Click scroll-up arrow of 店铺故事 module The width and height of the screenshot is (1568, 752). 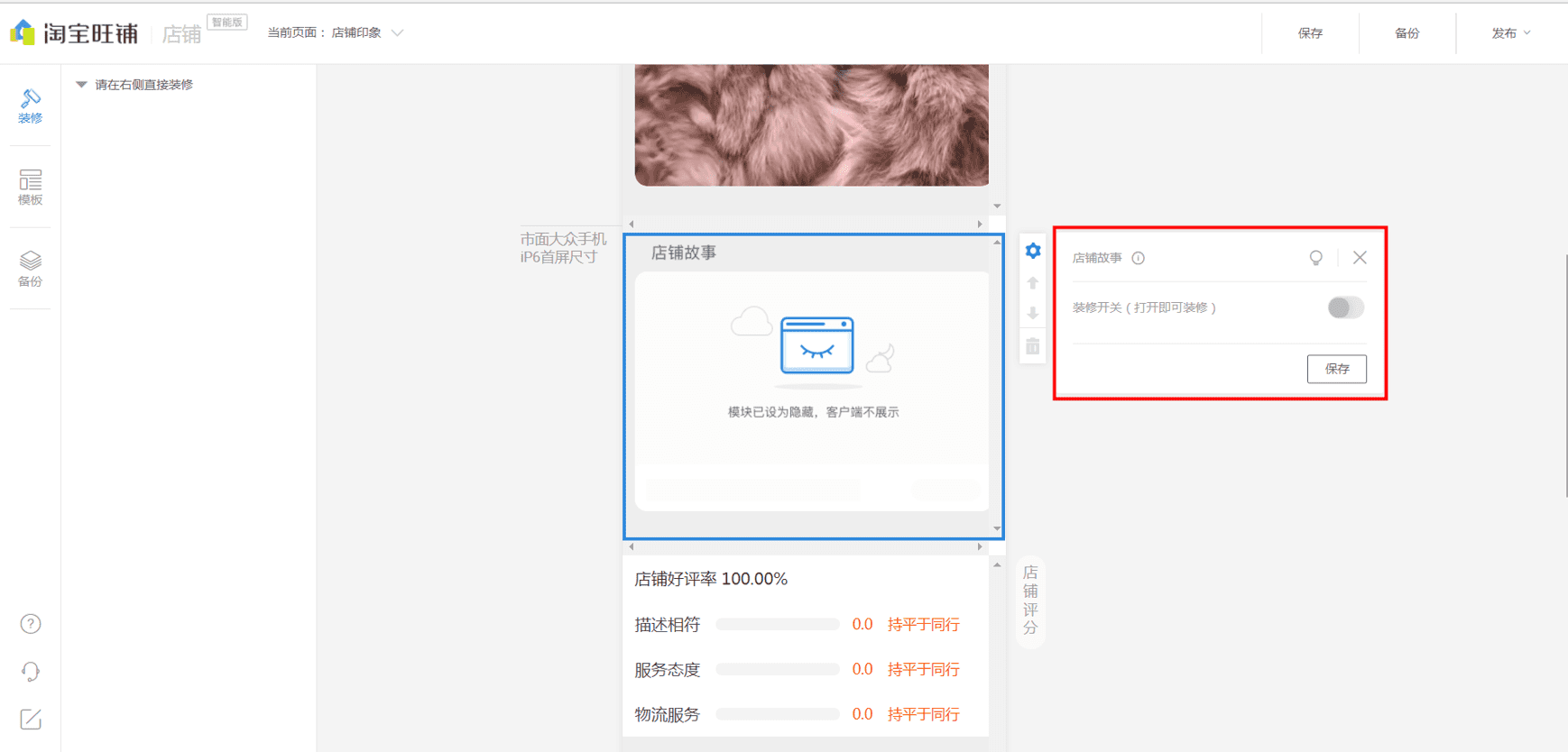point(997,242)
